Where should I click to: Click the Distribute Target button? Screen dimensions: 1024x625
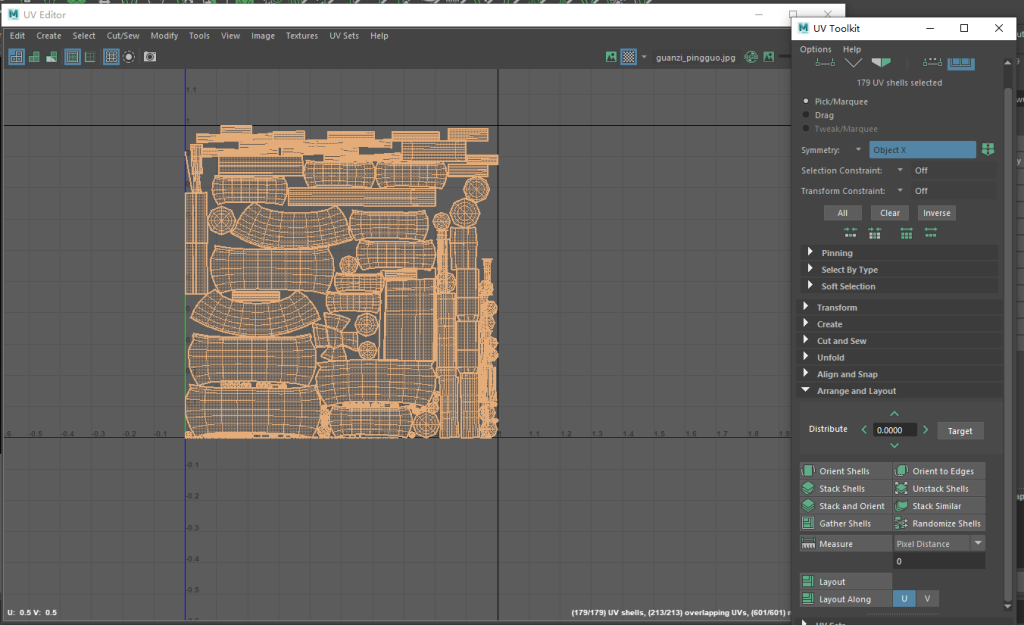click(x=960, y=431)
